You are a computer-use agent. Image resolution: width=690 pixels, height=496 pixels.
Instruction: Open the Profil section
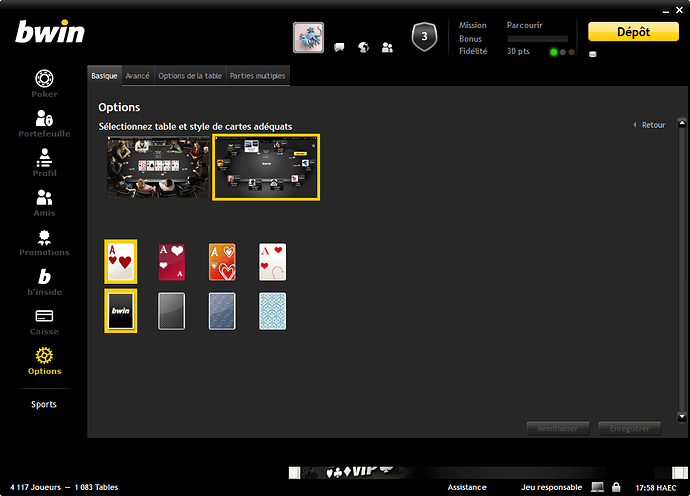point(44,163)
